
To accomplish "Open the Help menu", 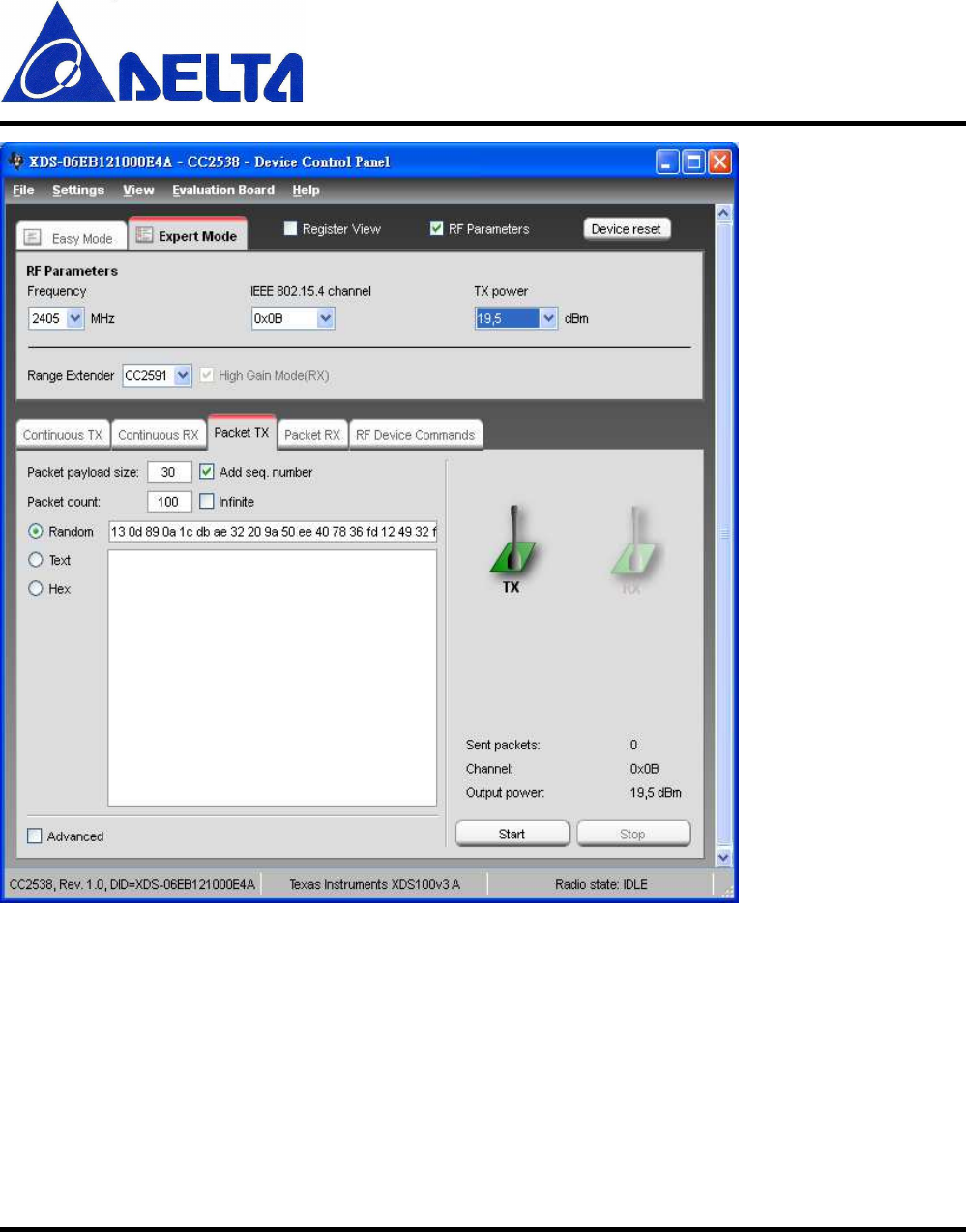I will tap(306, 191).
